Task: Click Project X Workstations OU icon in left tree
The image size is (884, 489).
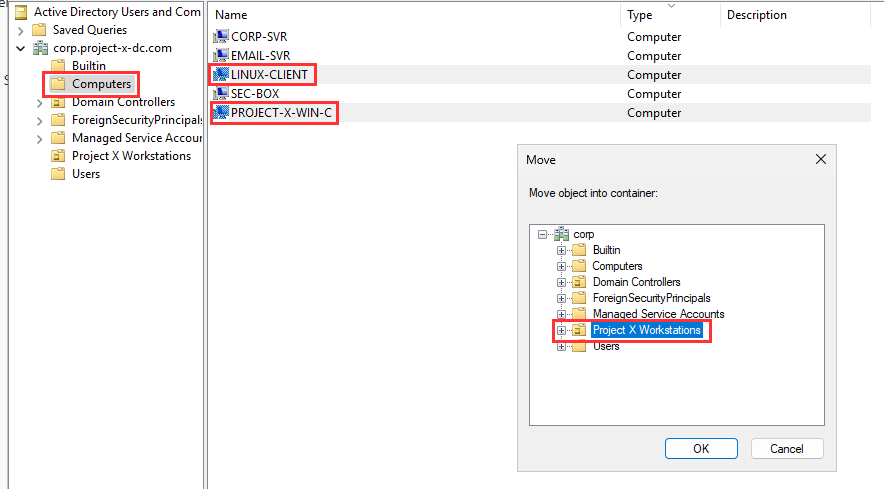Action: coord(59,156)
